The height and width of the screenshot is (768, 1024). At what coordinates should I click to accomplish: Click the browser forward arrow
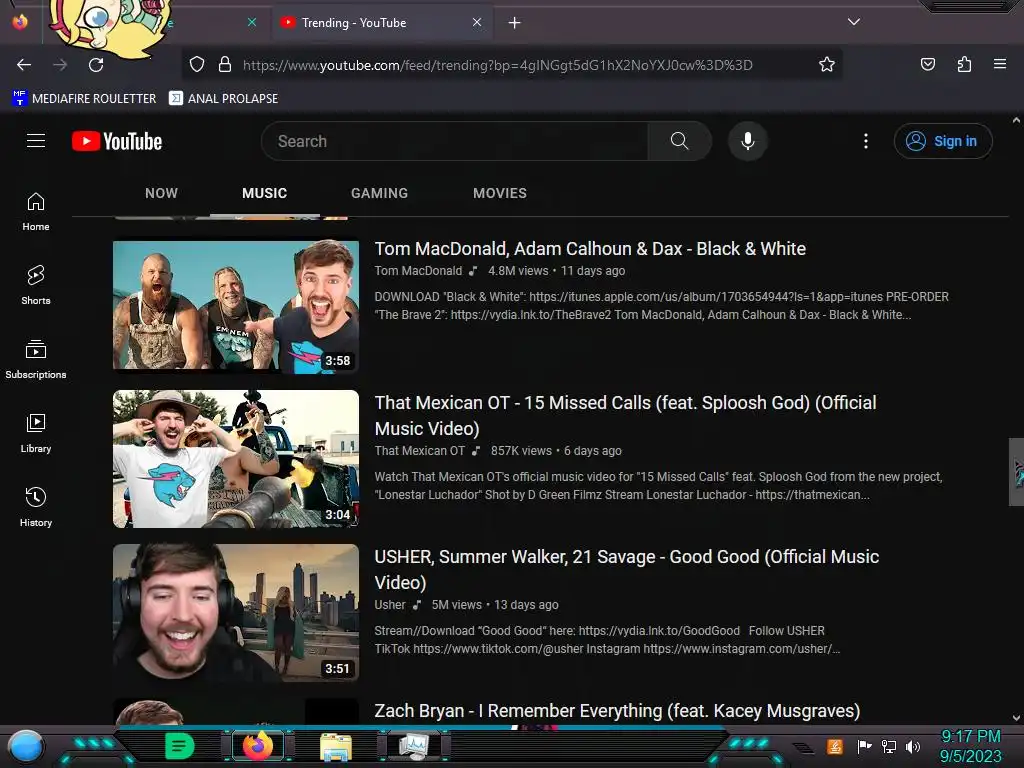click(60, 65)
